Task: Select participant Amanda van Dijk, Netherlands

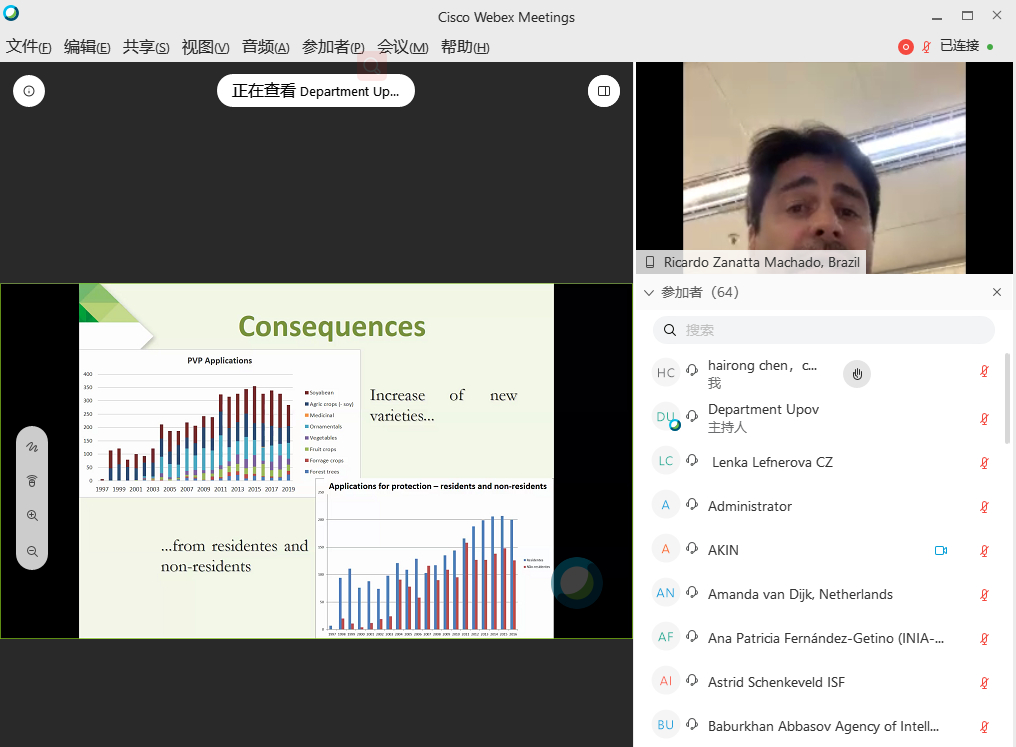Action: 823,594
